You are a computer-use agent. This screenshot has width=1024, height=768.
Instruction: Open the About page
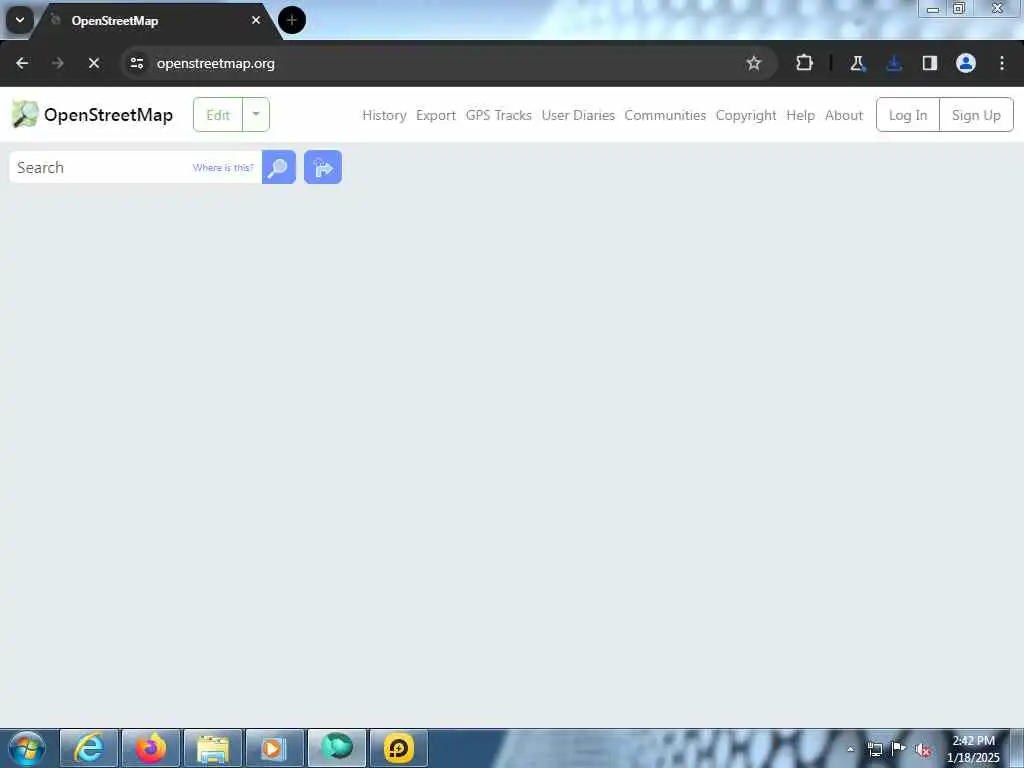click(x=844, y=115)
